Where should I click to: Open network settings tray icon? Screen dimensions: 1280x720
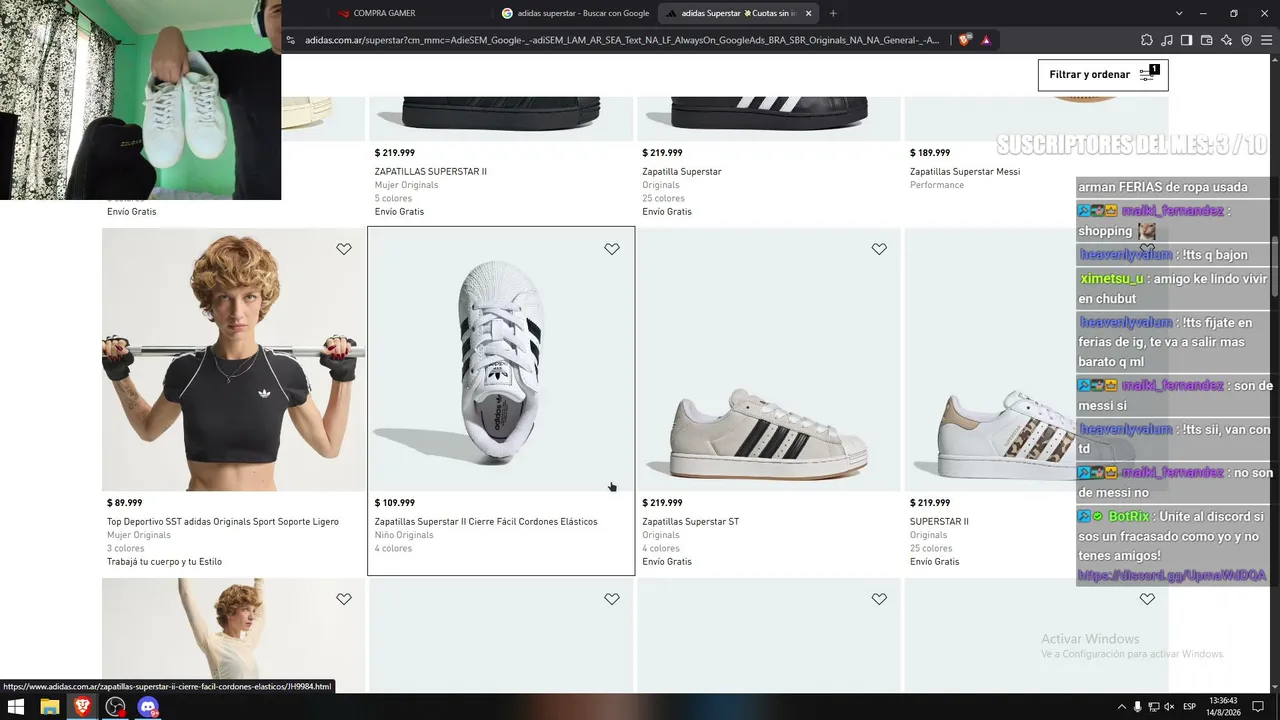coord(1153,707)
